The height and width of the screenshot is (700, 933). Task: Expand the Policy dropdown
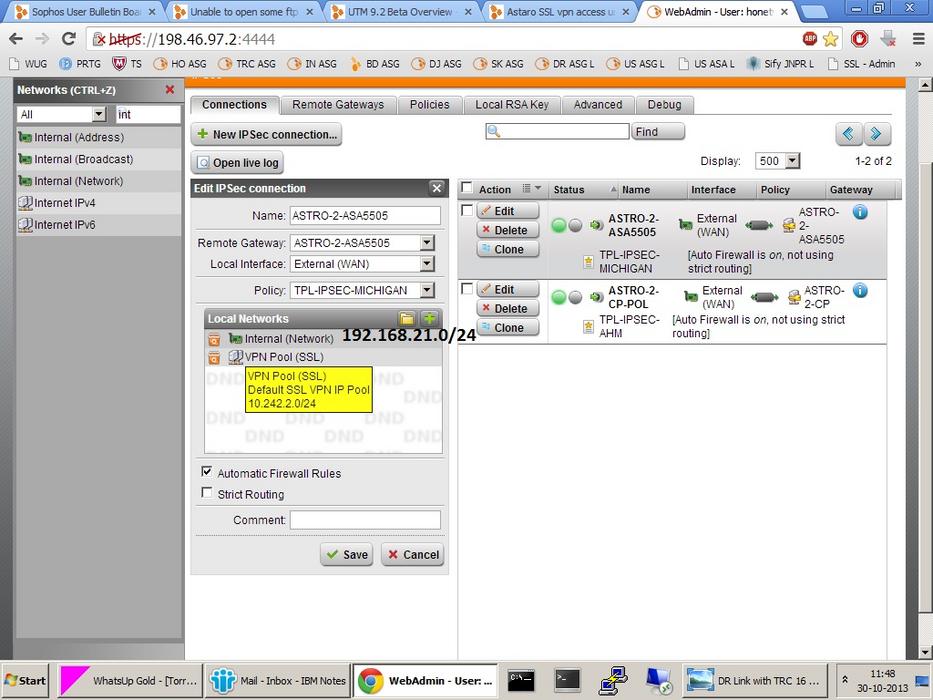pyautogui.click(x=427, y=290)
